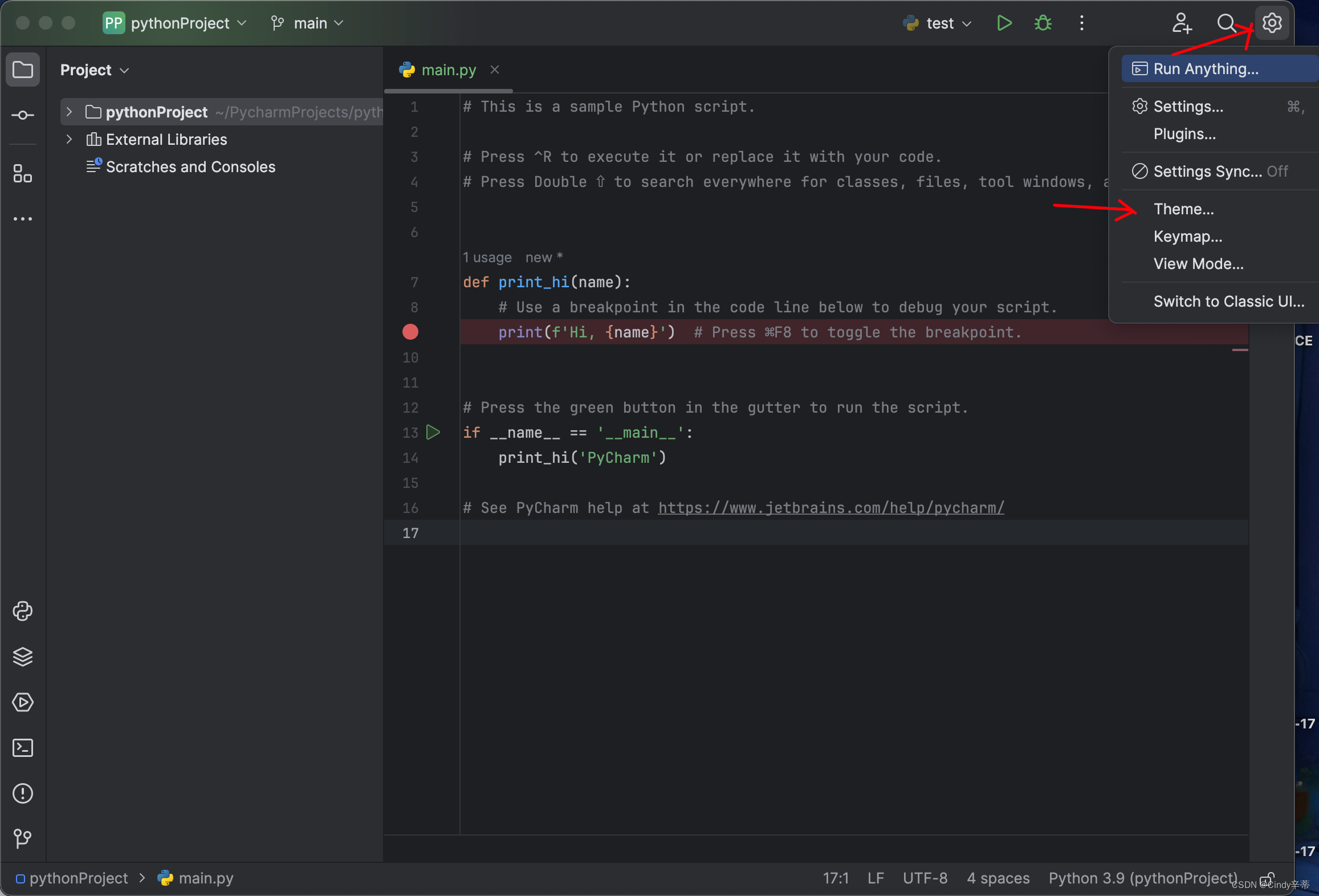The image size is (1319, 896).
Task: Choose Keymap... menu entry
Action: click(x=1188, y=237)
